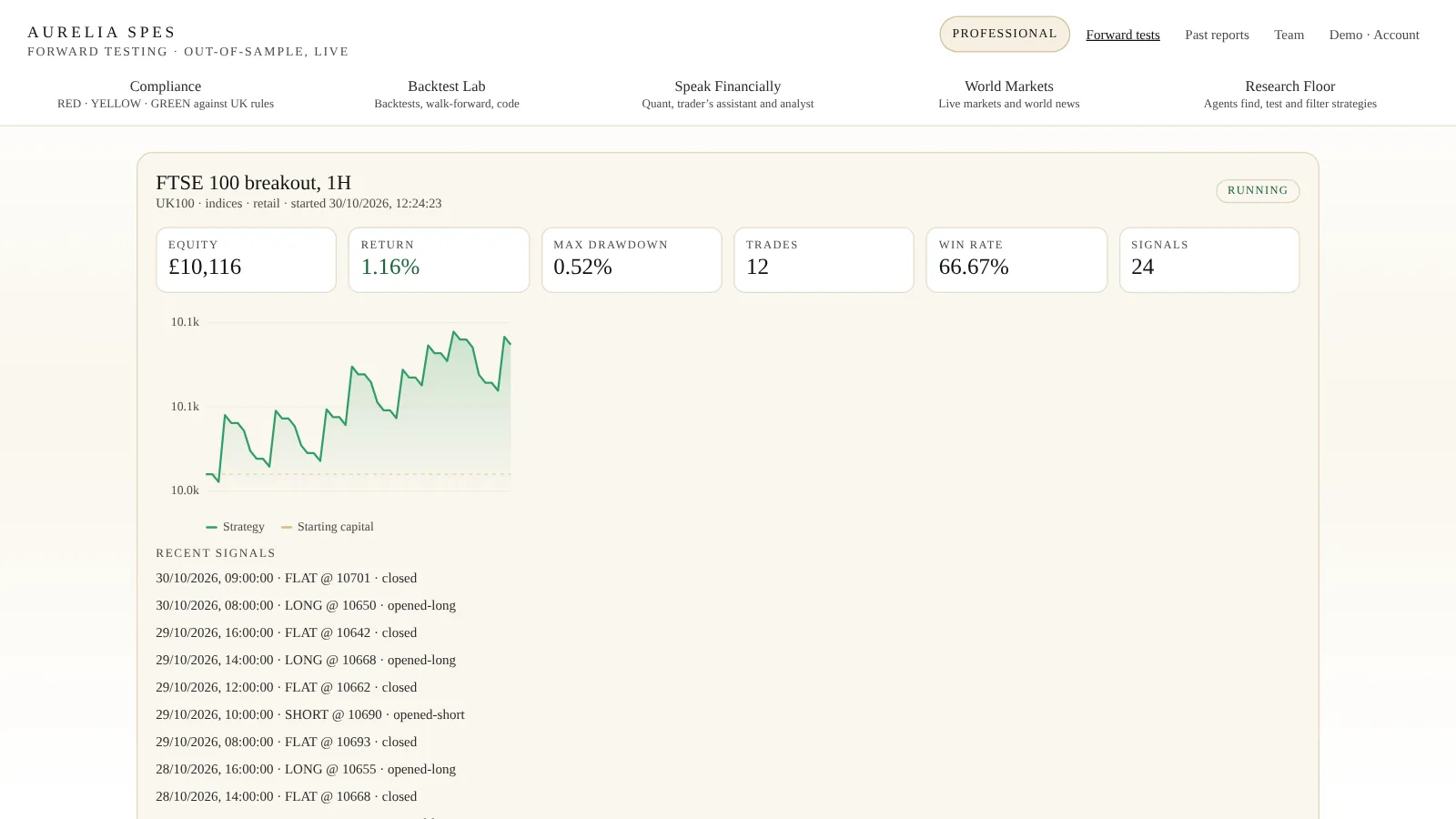
Task: Select signal SHORT @ 10690 opened-short
Action: pyautogui.click(x=310, y=714)
